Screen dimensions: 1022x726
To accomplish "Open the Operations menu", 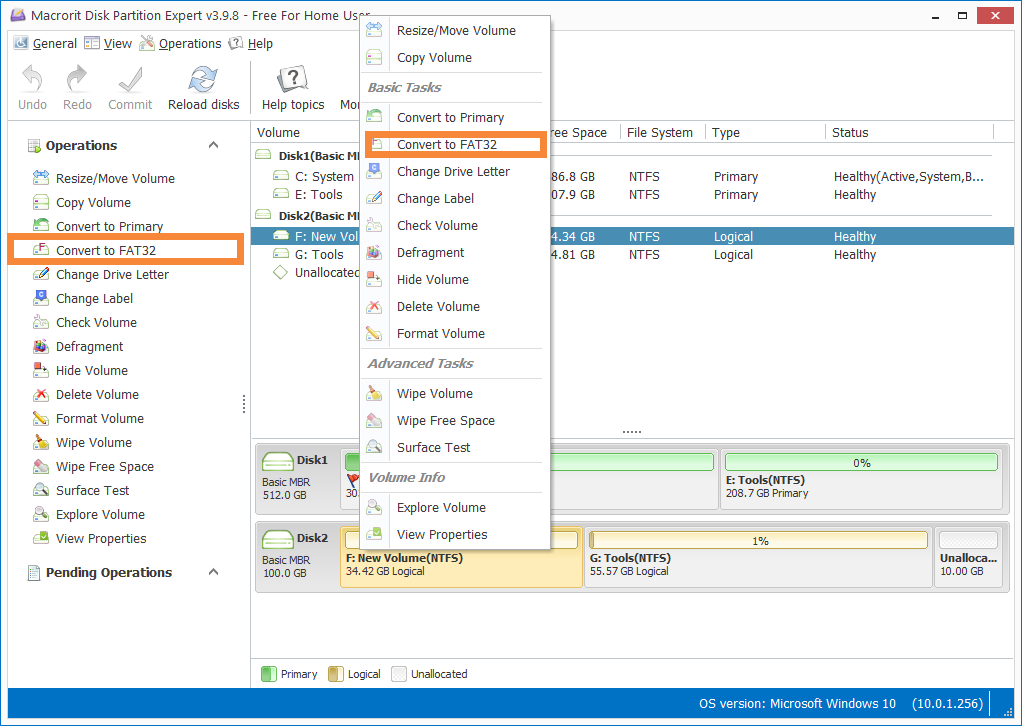I will 181,43.
